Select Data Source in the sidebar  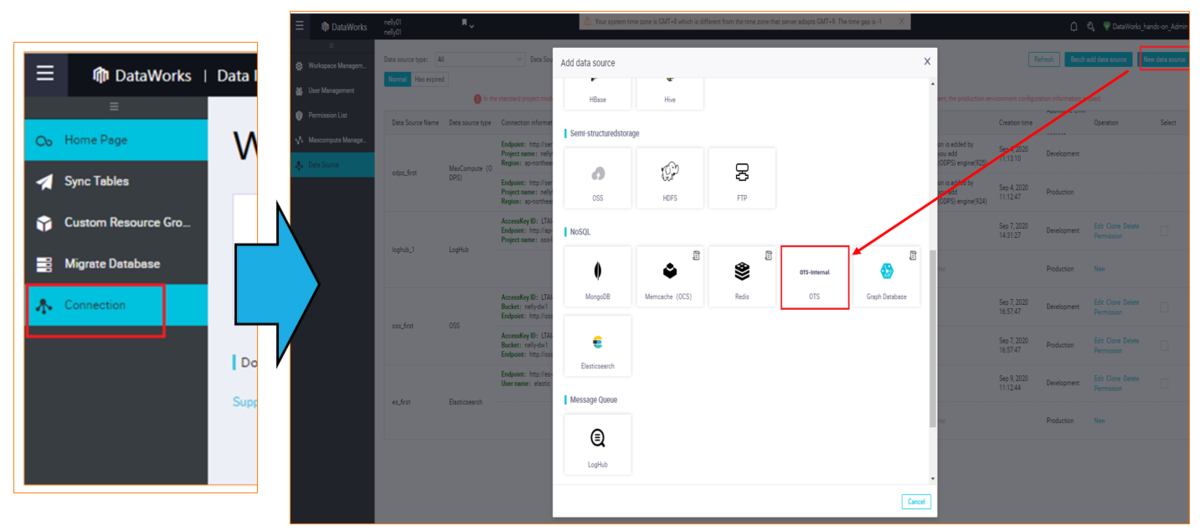click(332, 165)
